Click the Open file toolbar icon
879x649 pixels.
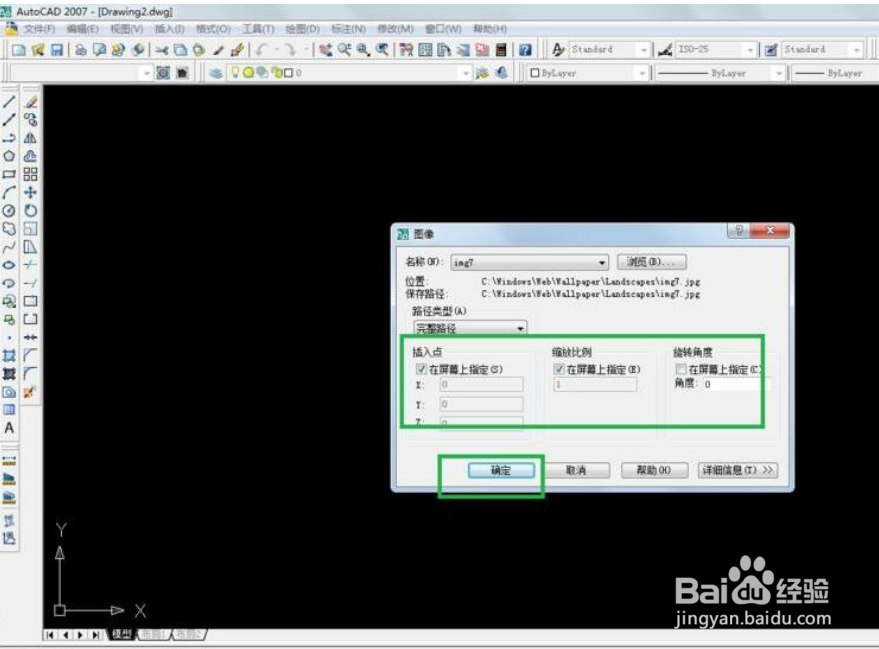[x=38, y=50]
